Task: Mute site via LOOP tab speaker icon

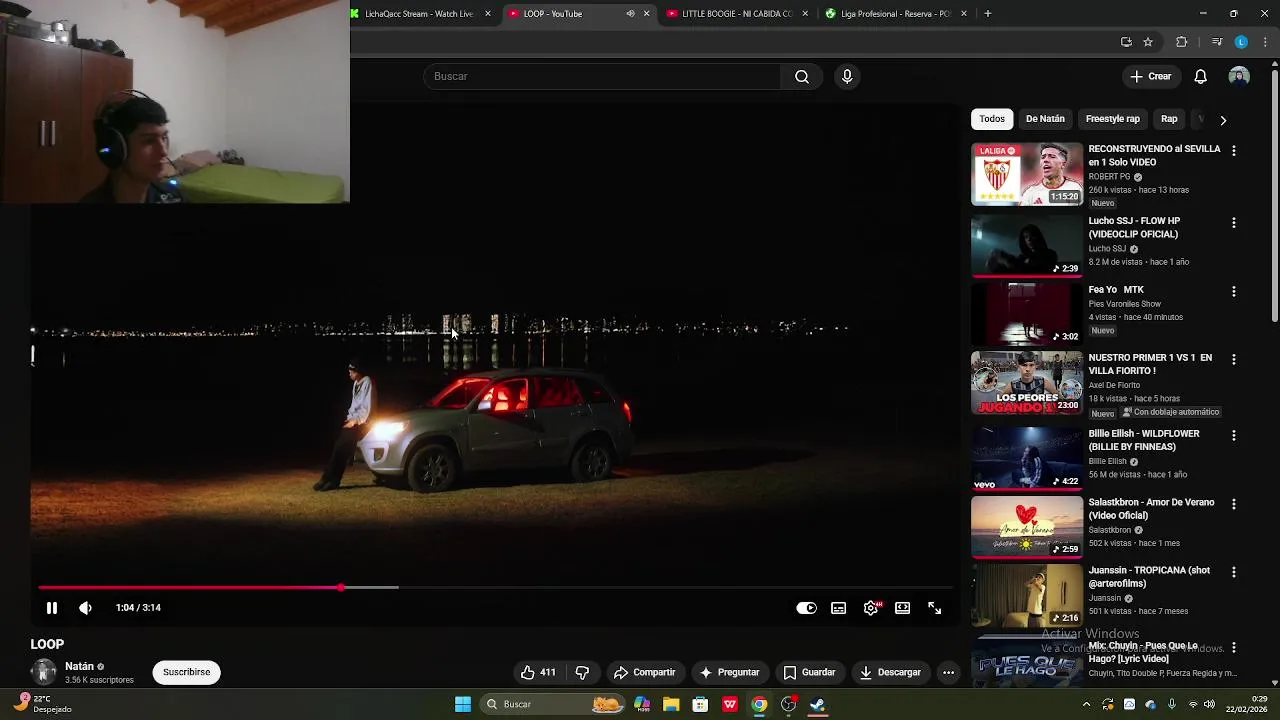Action: (x=630, y=14)
